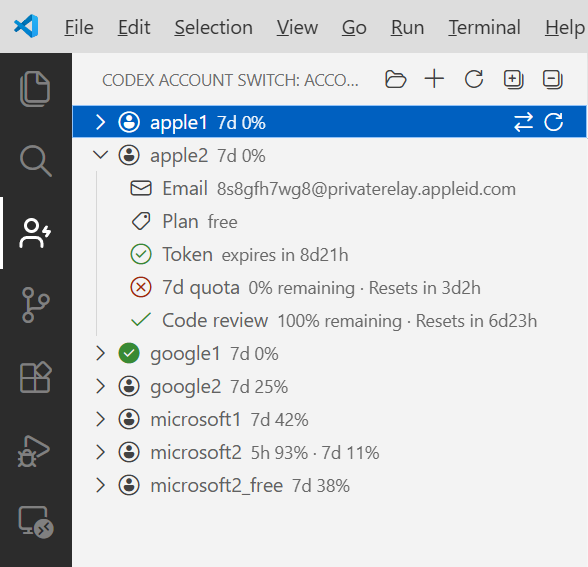Collapse the apple2 account

(100, 155)
